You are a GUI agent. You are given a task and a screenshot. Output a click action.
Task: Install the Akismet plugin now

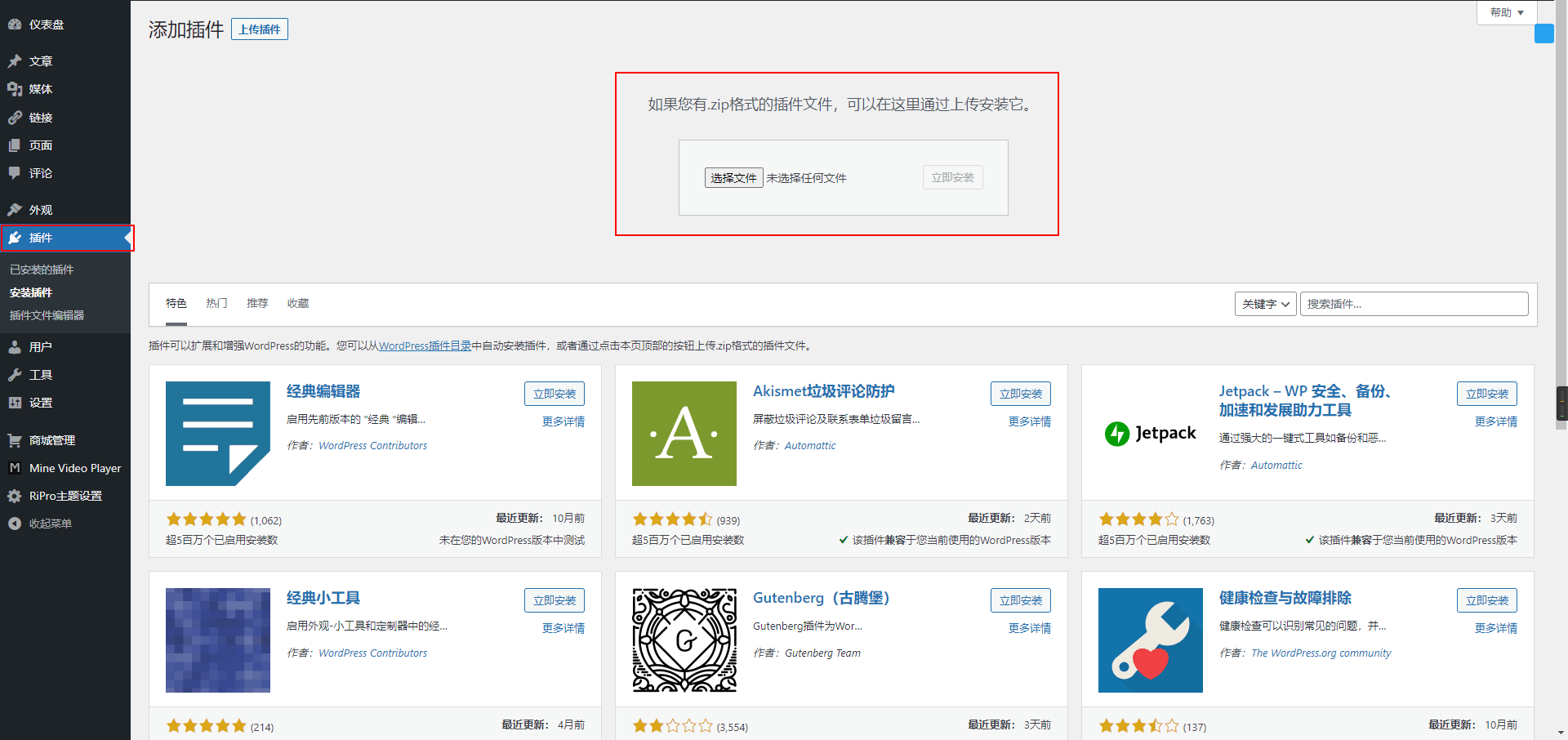tap(1020, 394)
